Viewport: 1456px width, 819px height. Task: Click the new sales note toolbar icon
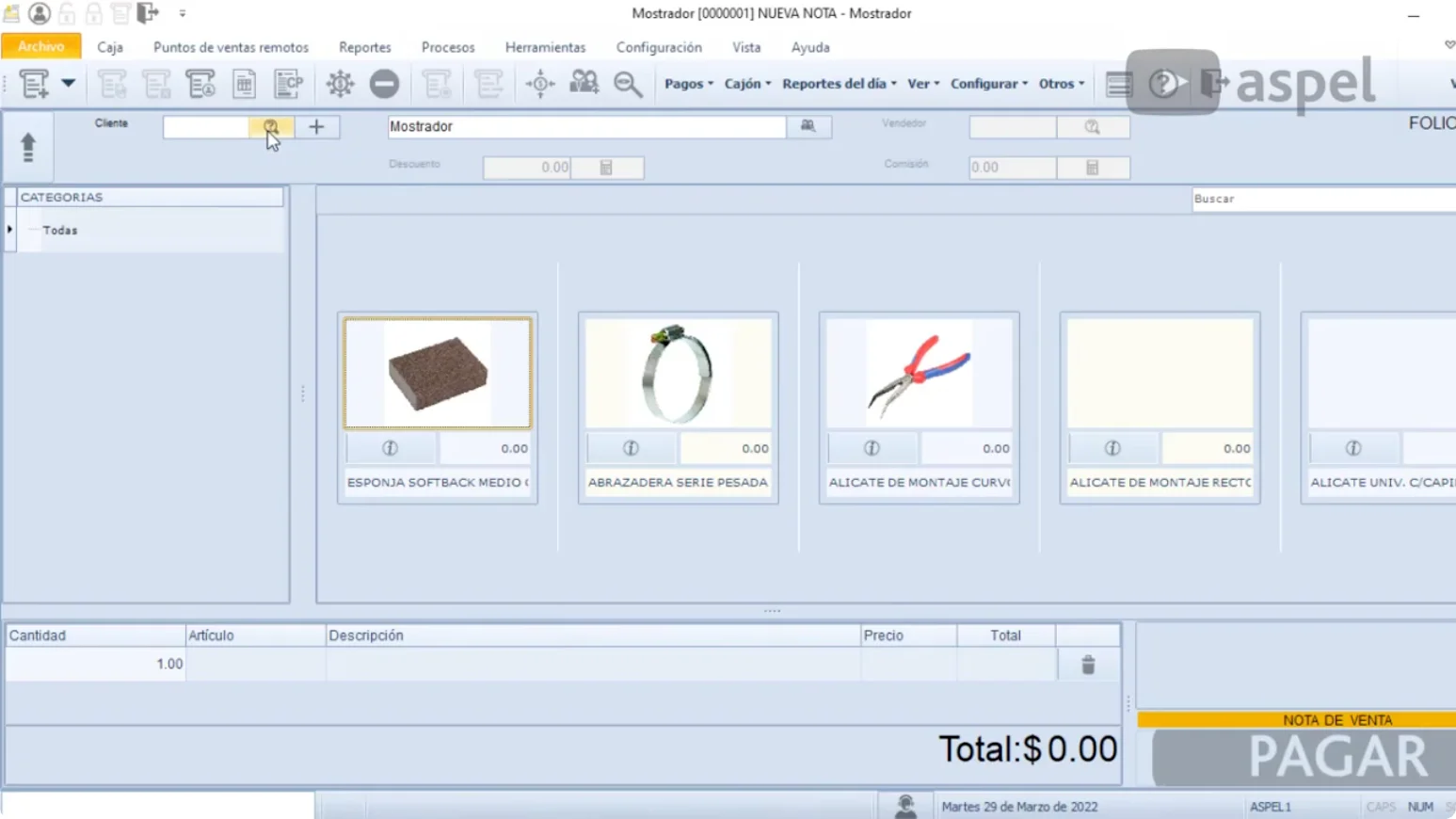35,84
